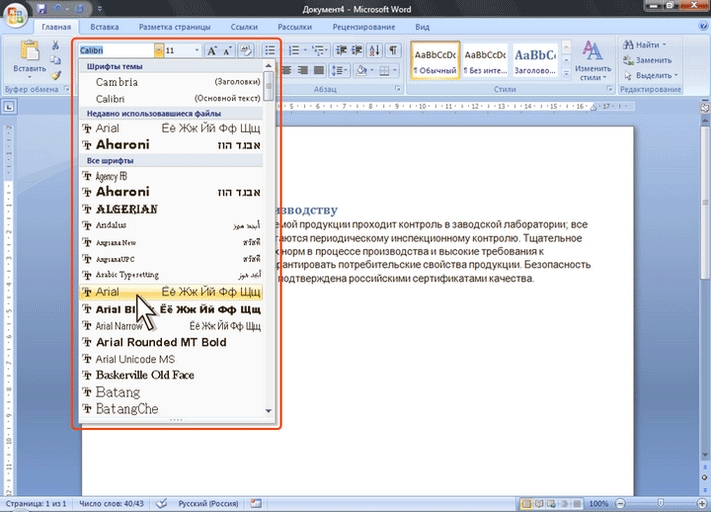Click the Sort A-Z icon
The height and width of the screenshot is (512, 711).
pos(375,50)
